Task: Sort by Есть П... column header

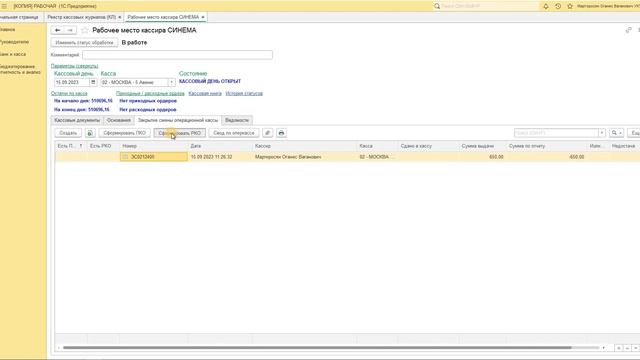Action: pos(70,146)
